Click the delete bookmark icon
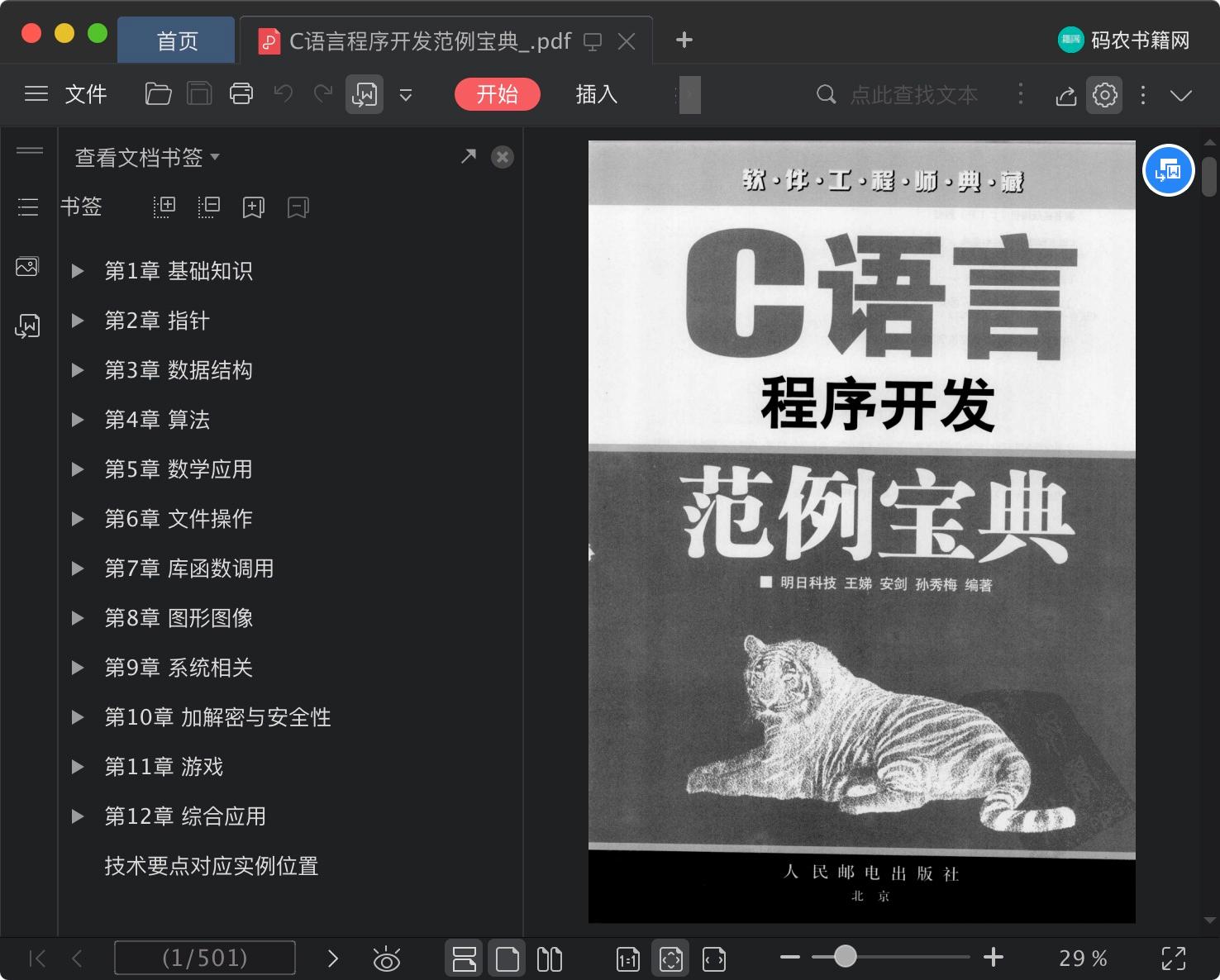This screenshot has height=980, width=1220. [298, 207]
